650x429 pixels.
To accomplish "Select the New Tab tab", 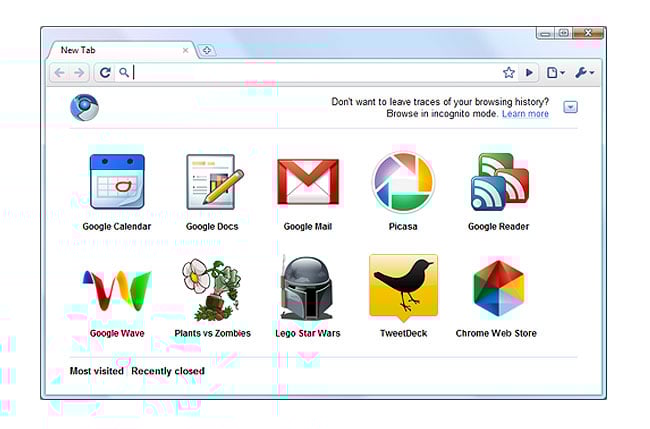I will [122, 50].
